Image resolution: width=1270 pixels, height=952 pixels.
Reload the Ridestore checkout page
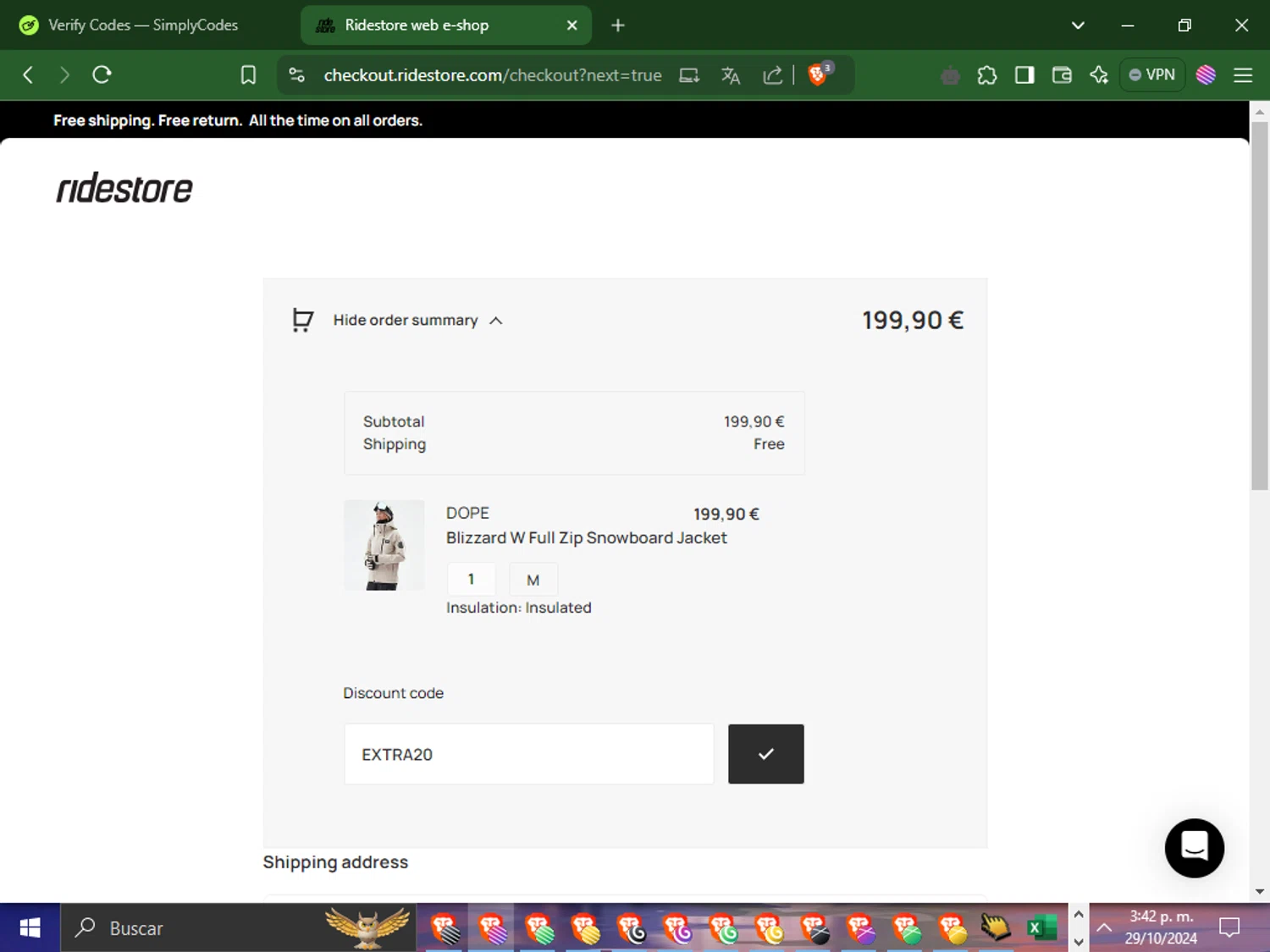[x=102, y=75]
